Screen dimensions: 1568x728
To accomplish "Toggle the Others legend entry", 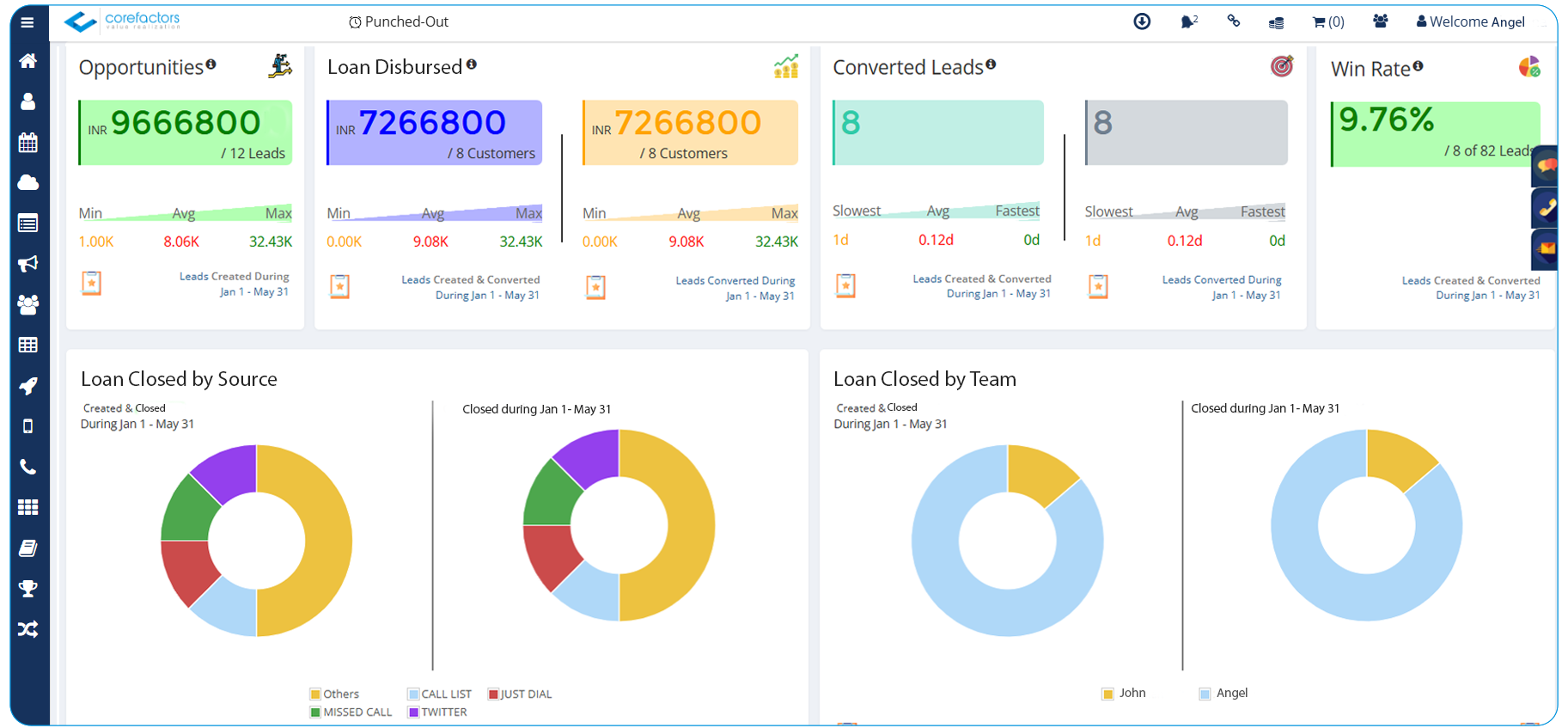I will [x=335, y=694].
